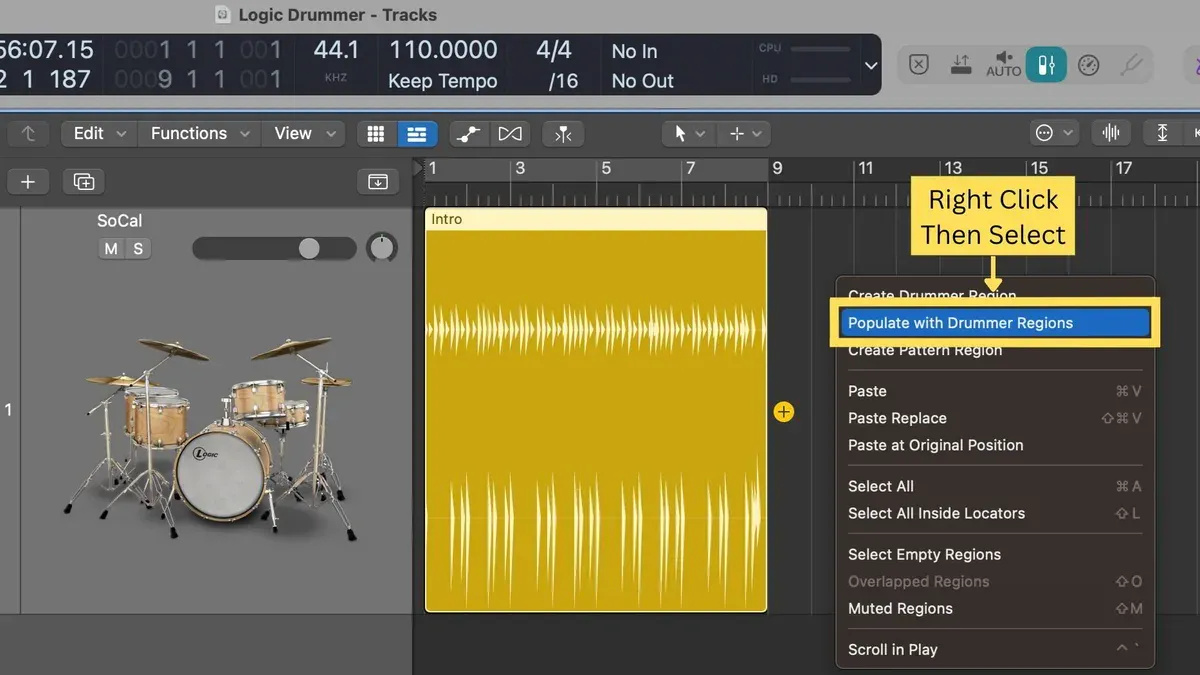Viewport: 1200px width, 675px height.
Task: Click the low latency mode icon
Action: [960, 65]
